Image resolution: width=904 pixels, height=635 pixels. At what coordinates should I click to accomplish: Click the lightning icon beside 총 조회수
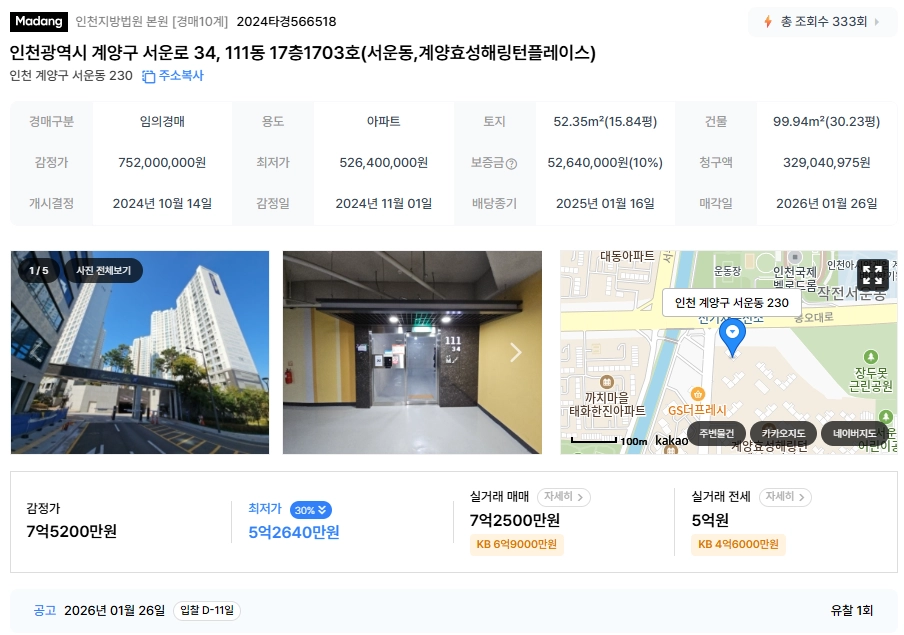pyautogui.click(x=768, y=22)
